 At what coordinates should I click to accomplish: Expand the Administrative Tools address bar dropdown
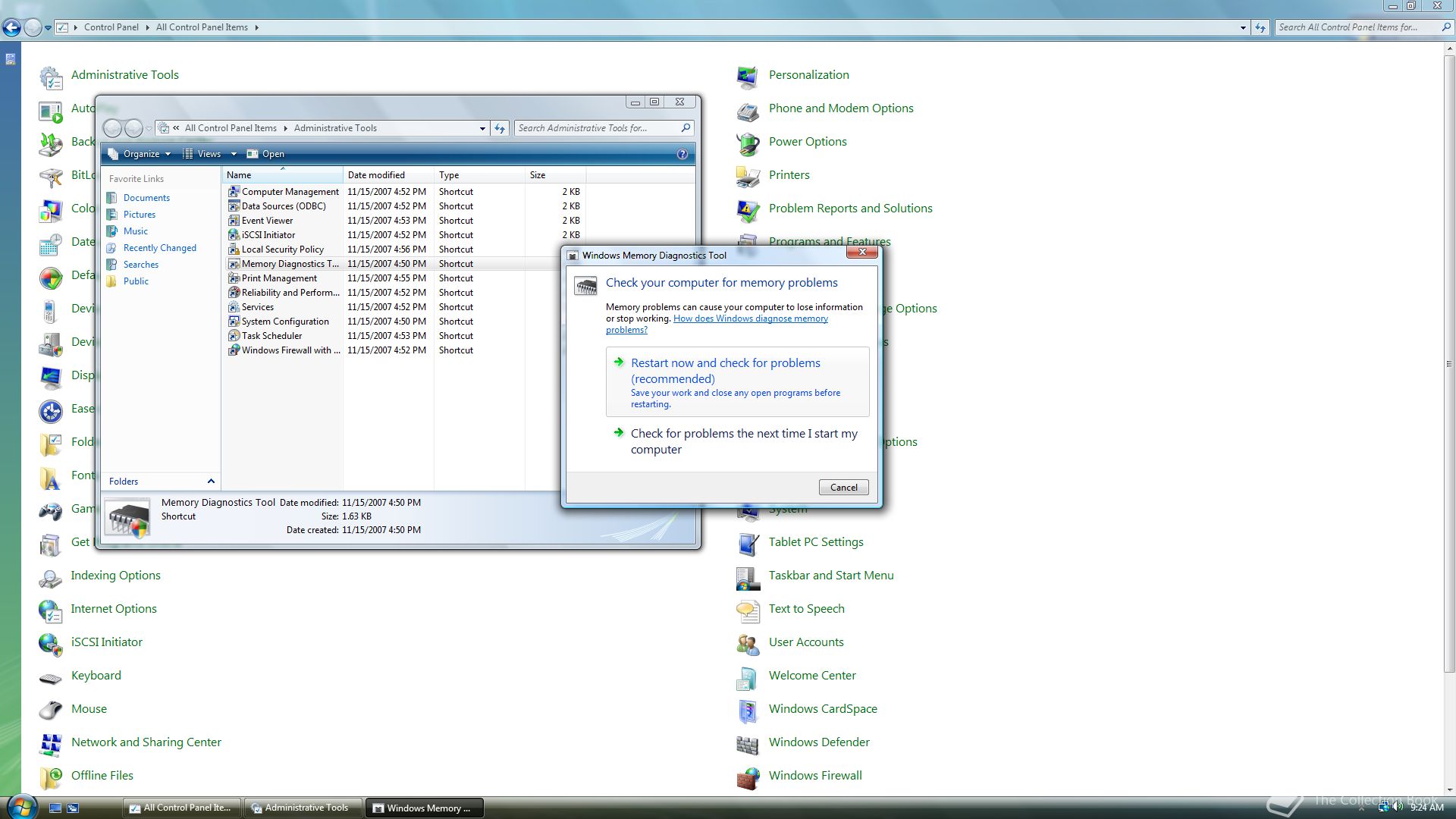[x=482, y=128]
